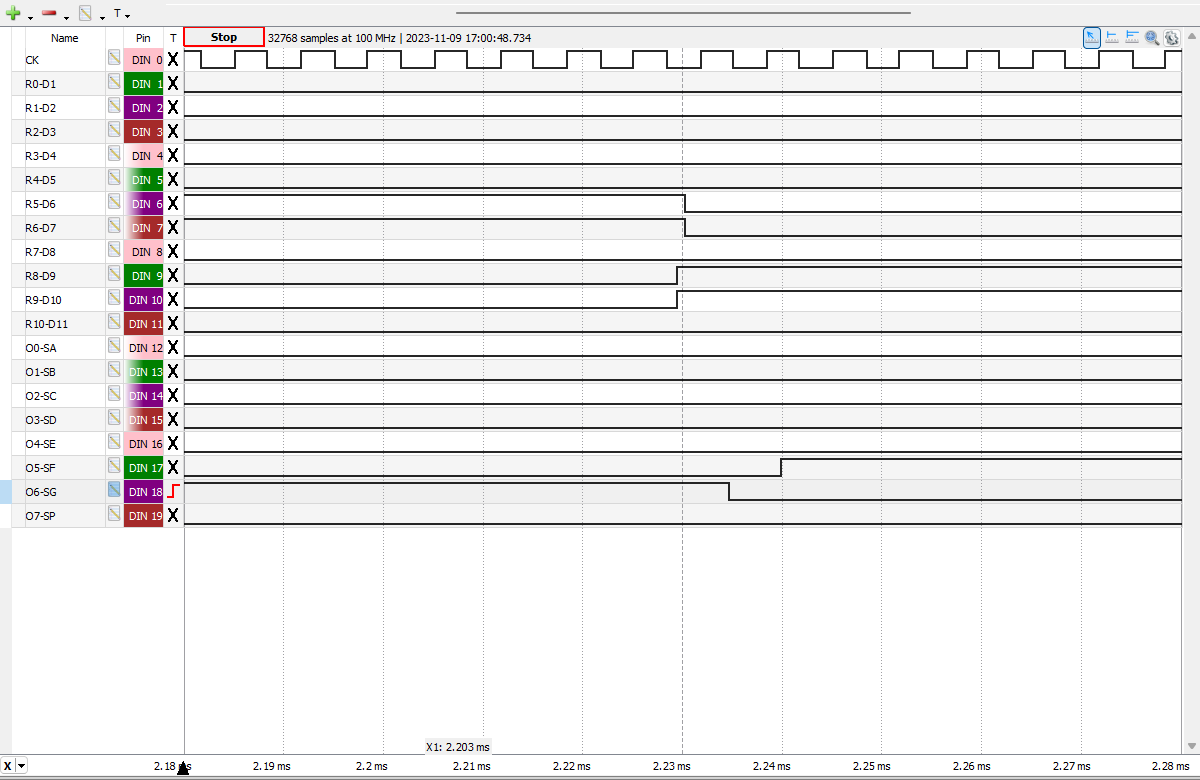Click the green plus add-signal icon

[x=14, y=14]
